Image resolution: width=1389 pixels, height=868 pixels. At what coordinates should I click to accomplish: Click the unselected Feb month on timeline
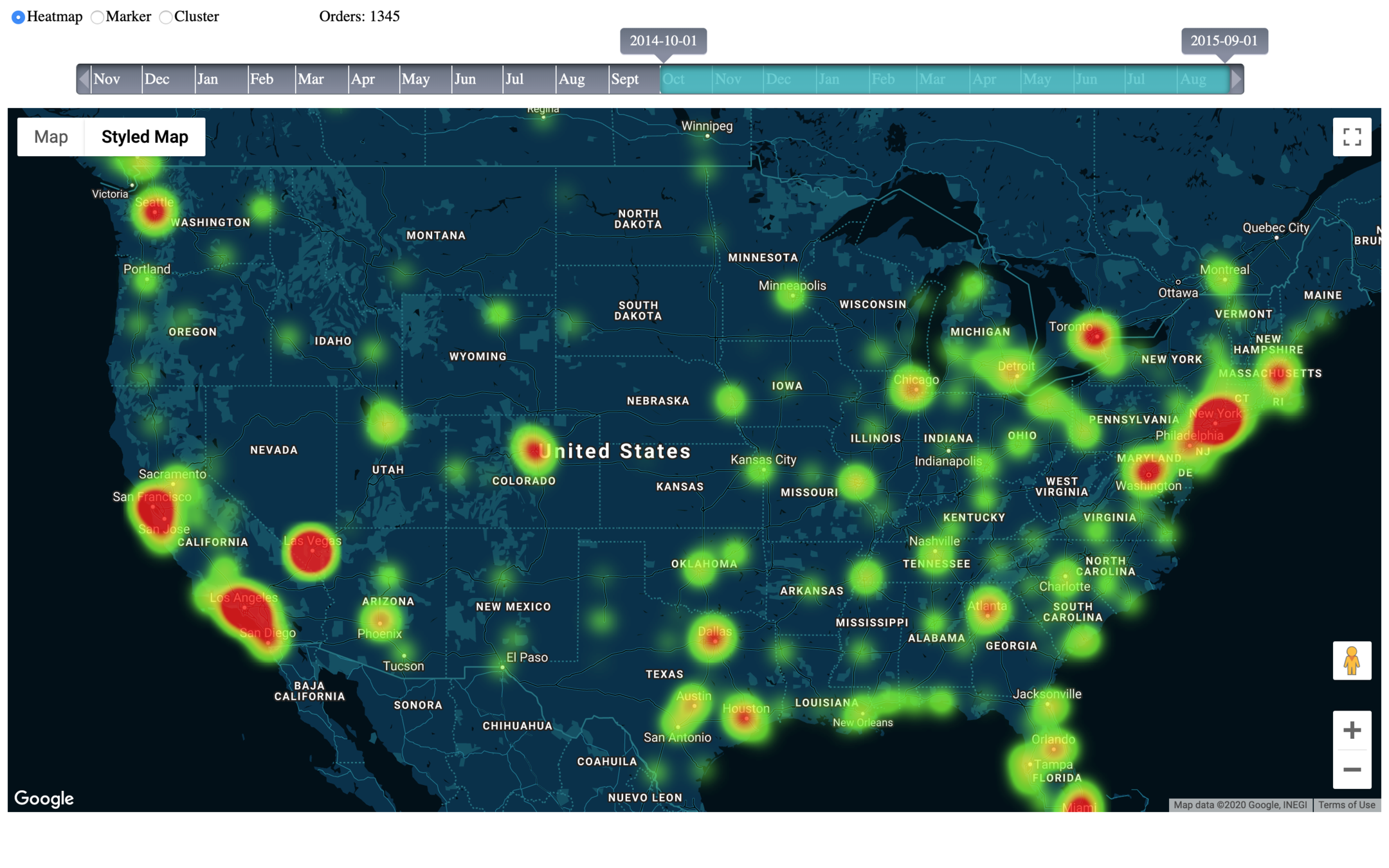coord(262,79)
